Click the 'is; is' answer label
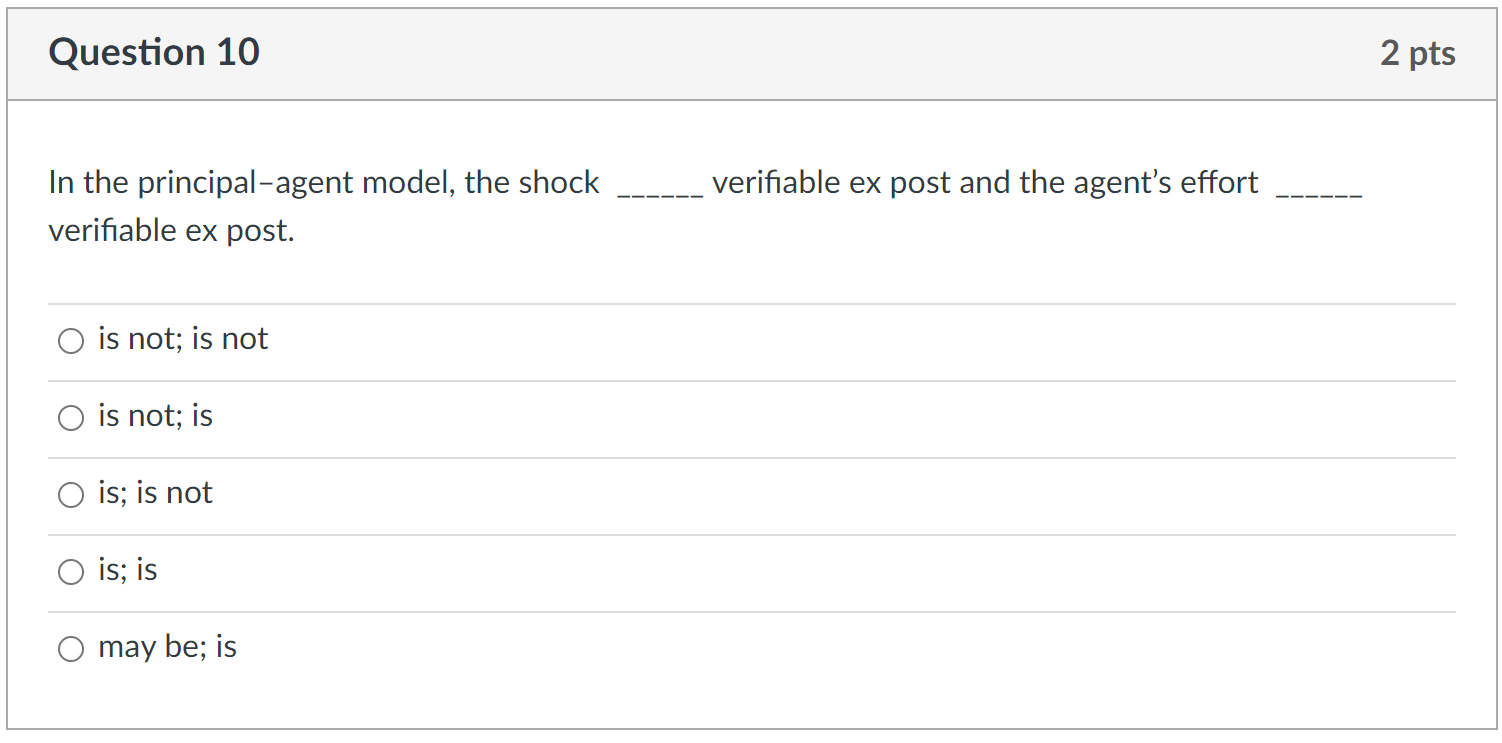 pyautogui.click(x=127, y=569)
